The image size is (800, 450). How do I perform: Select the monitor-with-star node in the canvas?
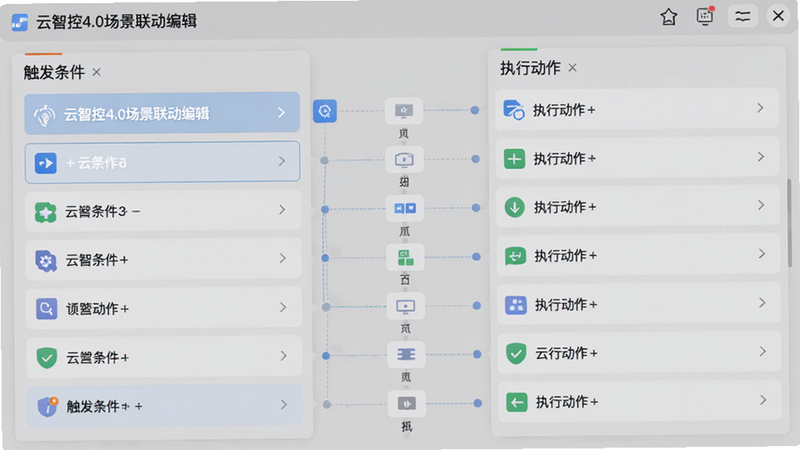tap(404, 110)
